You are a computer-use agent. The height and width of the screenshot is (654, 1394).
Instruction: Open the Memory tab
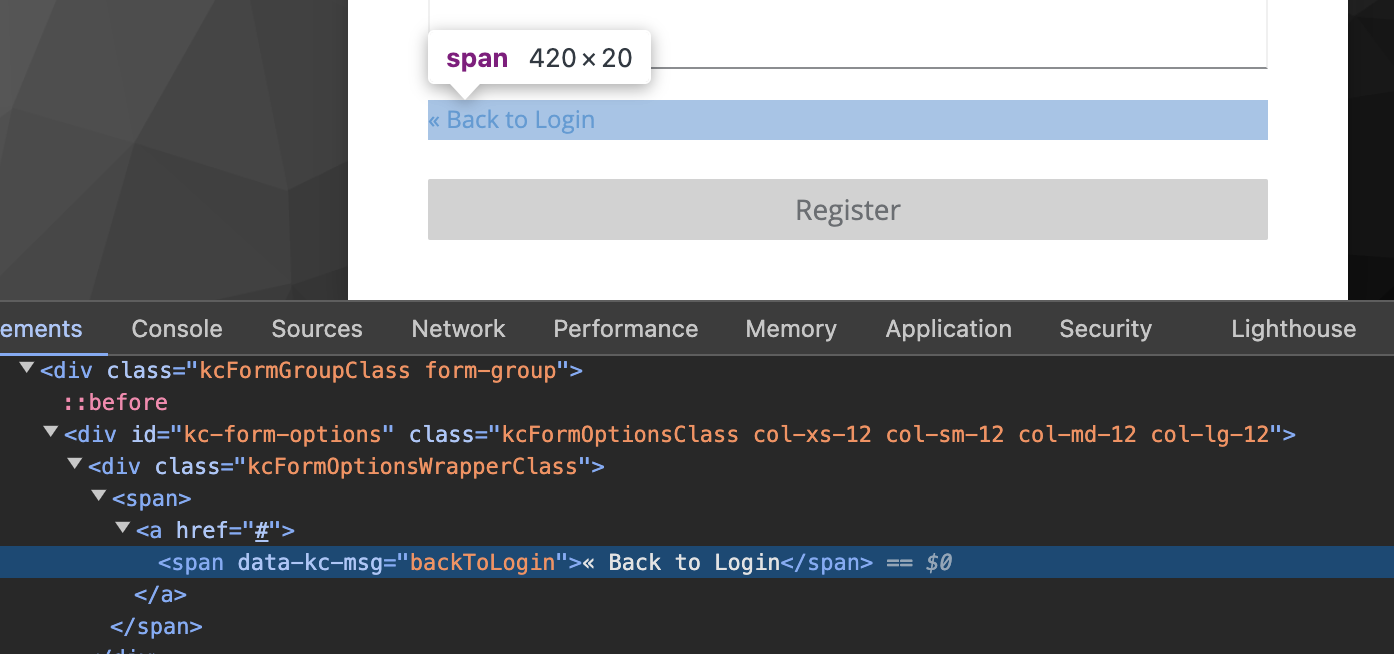coord(791,329)
